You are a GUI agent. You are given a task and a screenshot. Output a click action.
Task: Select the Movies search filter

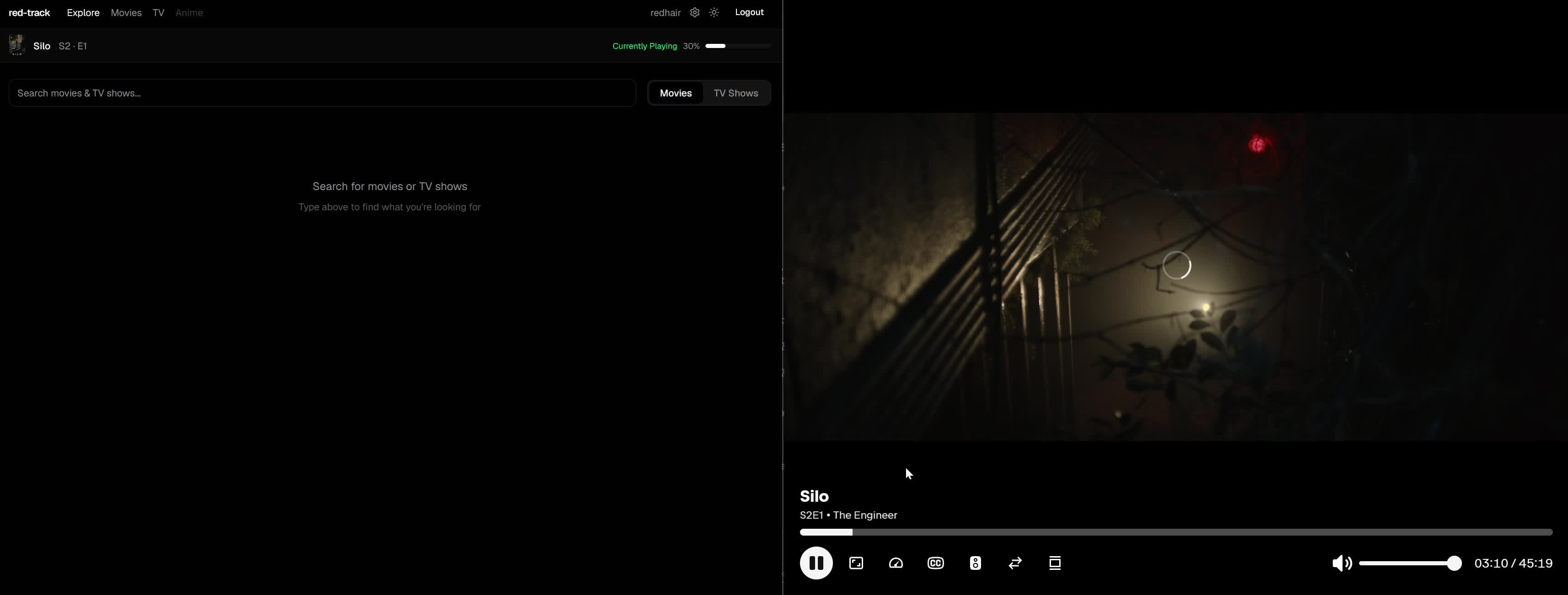click(x=676, y=93)
